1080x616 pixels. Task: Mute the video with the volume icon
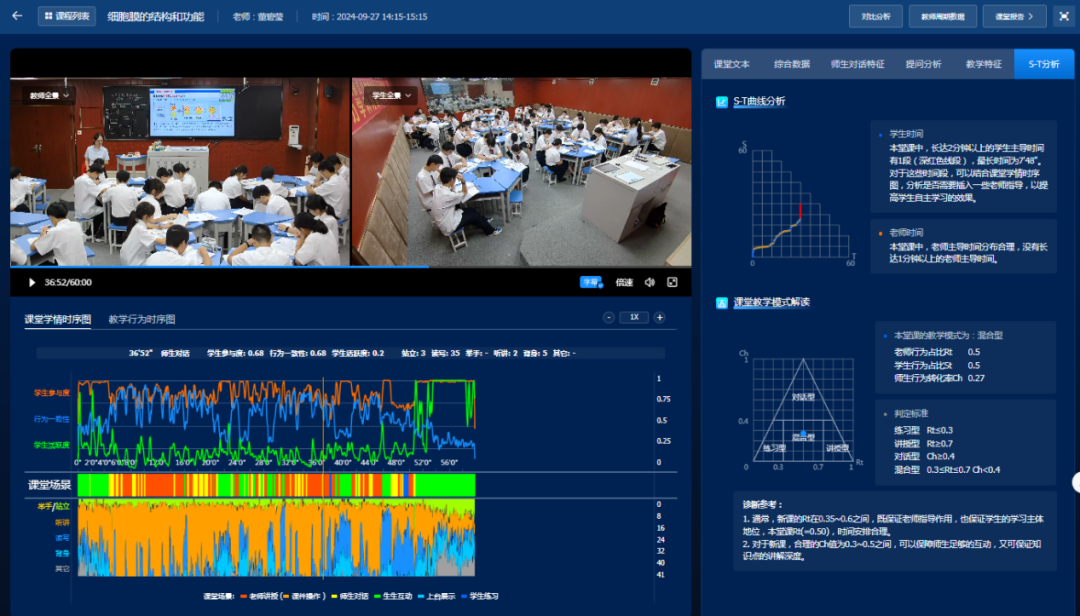click(x=649, y=283)
